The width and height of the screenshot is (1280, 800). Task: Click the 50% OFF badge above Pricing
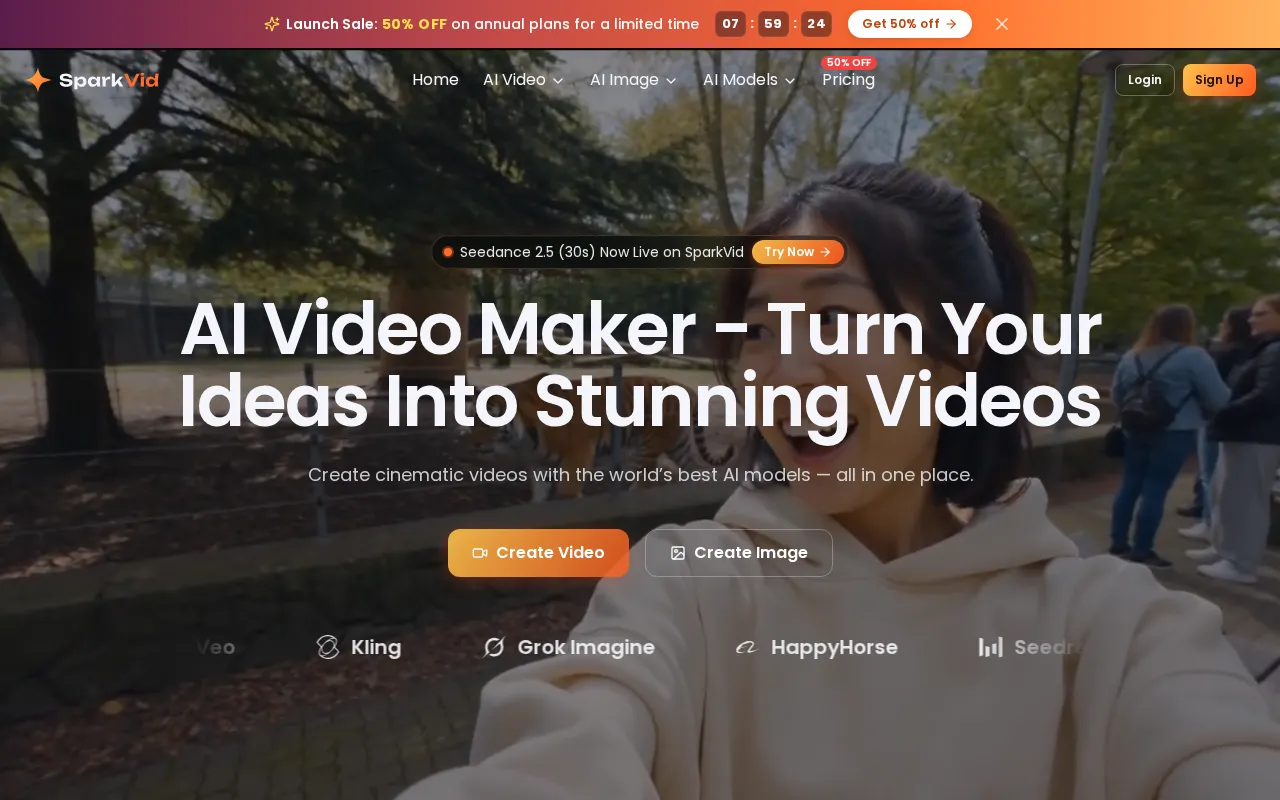[x=849, y=63]
